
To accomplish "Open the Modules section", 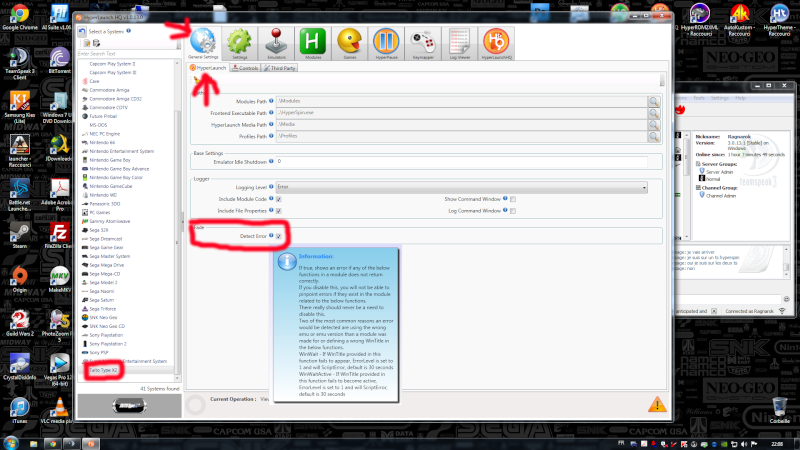I will tap(313, 43).
